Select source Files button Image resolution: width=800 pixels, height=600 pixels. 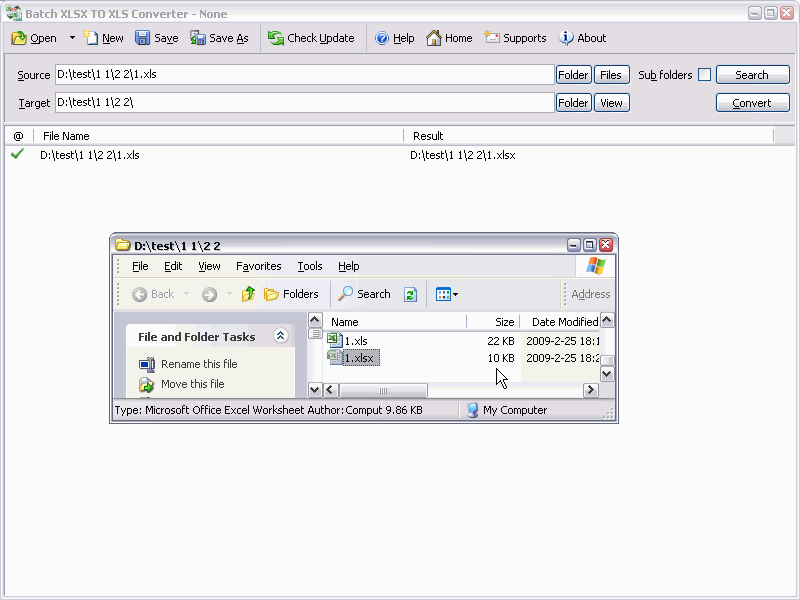pos(611,75)
